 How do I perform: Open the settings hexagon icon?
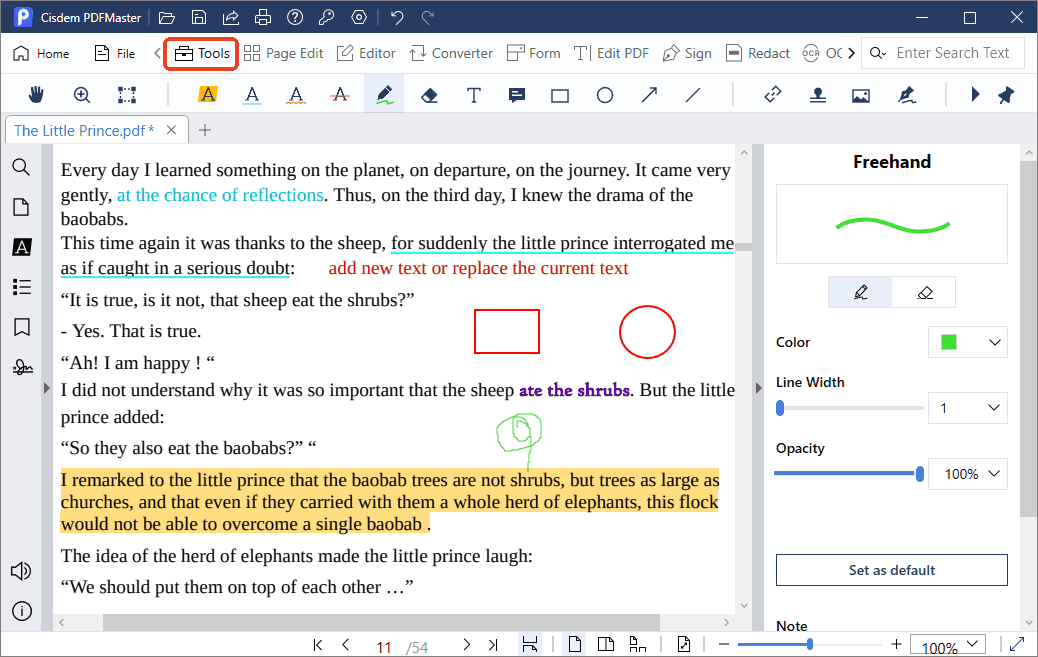[x=359, y=17]
